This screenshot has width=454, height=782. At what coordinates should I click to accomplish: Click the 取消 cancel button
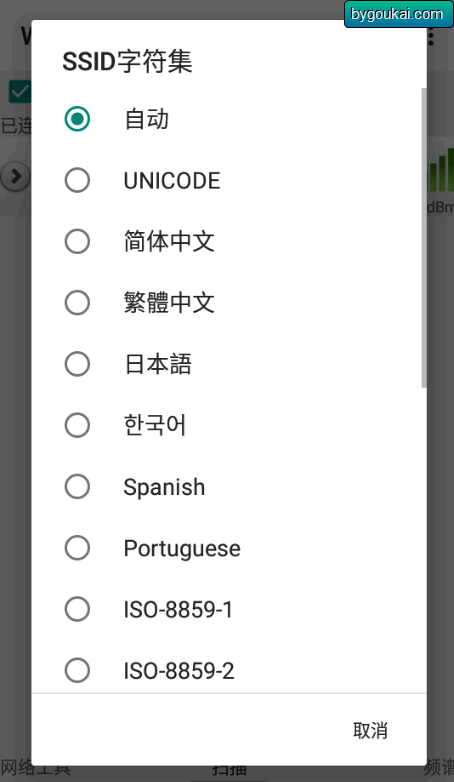pyautogui.click(x=370, y=730)
